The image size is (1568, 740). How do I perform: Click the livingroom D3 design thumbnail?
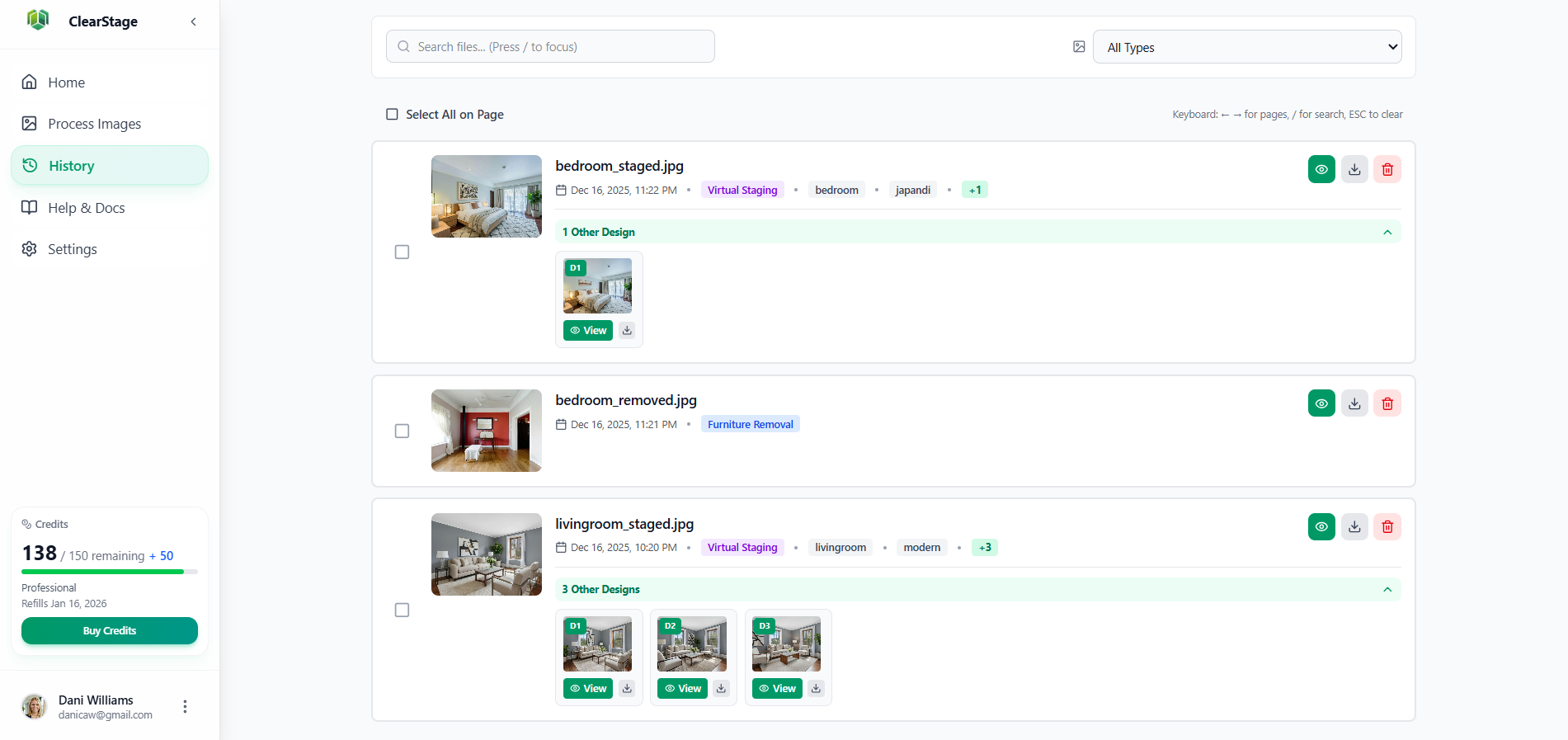787,644
